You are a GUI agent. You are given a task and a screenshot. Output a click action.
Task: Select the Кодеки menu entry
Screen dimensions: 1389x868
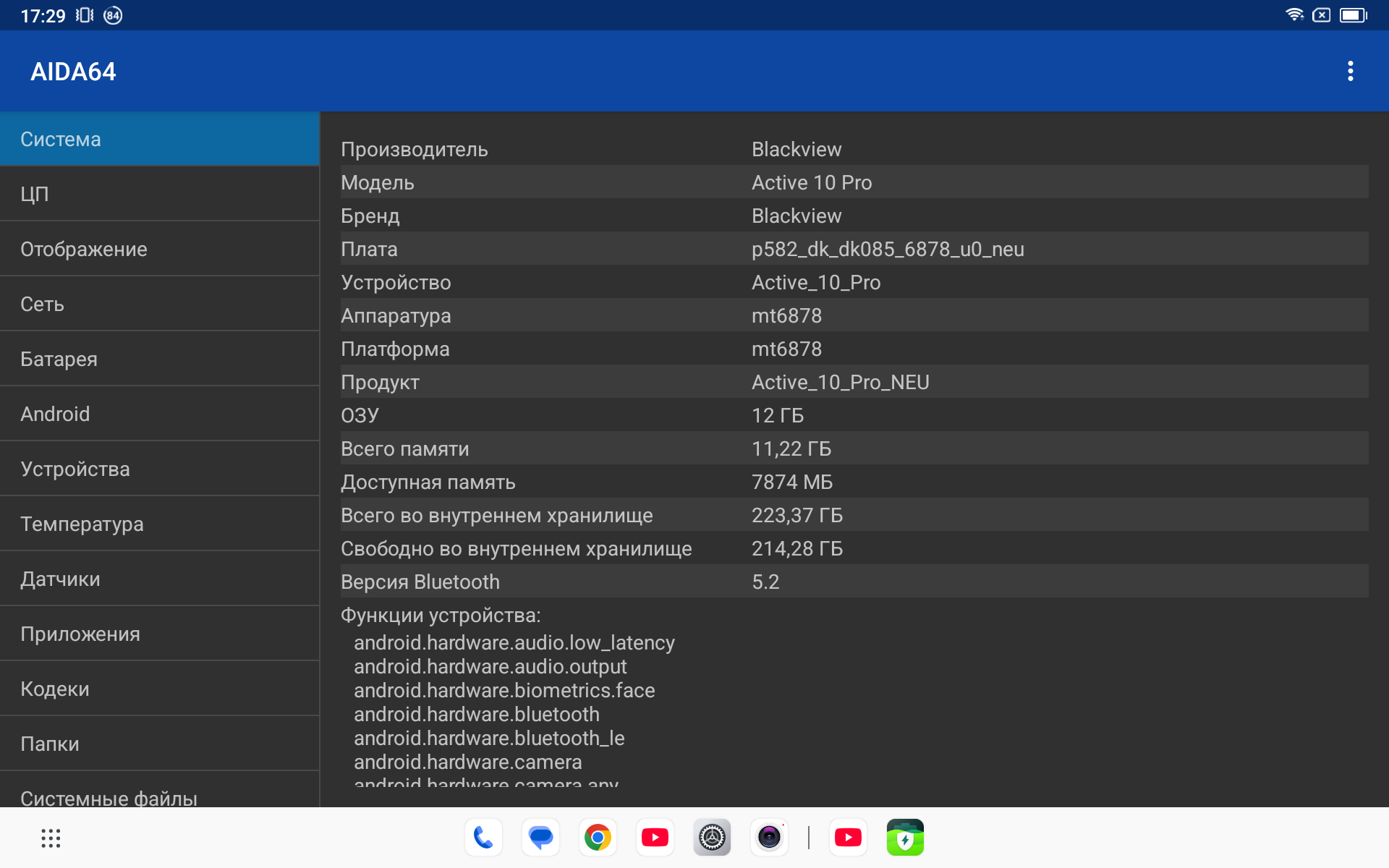point(159,689)
